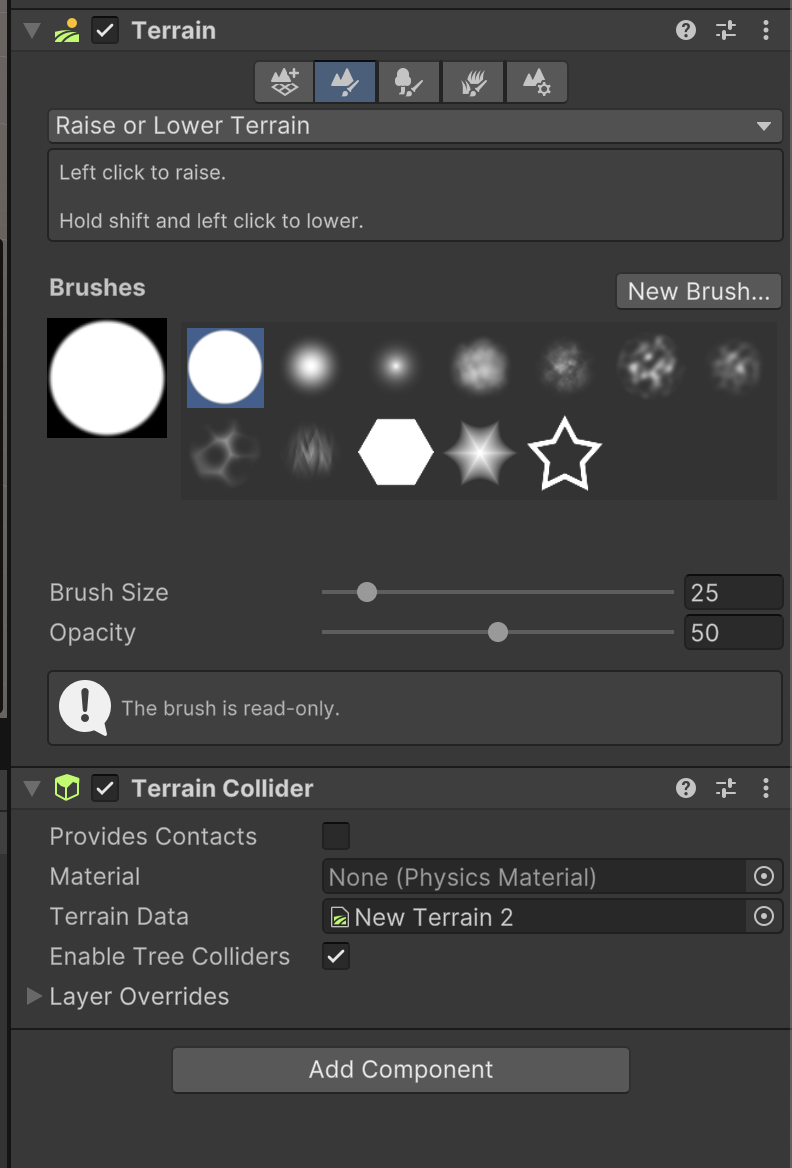Enable the Provides Contacts checkbox
This screenshot has height=1168, width=792.
(336, 836)
